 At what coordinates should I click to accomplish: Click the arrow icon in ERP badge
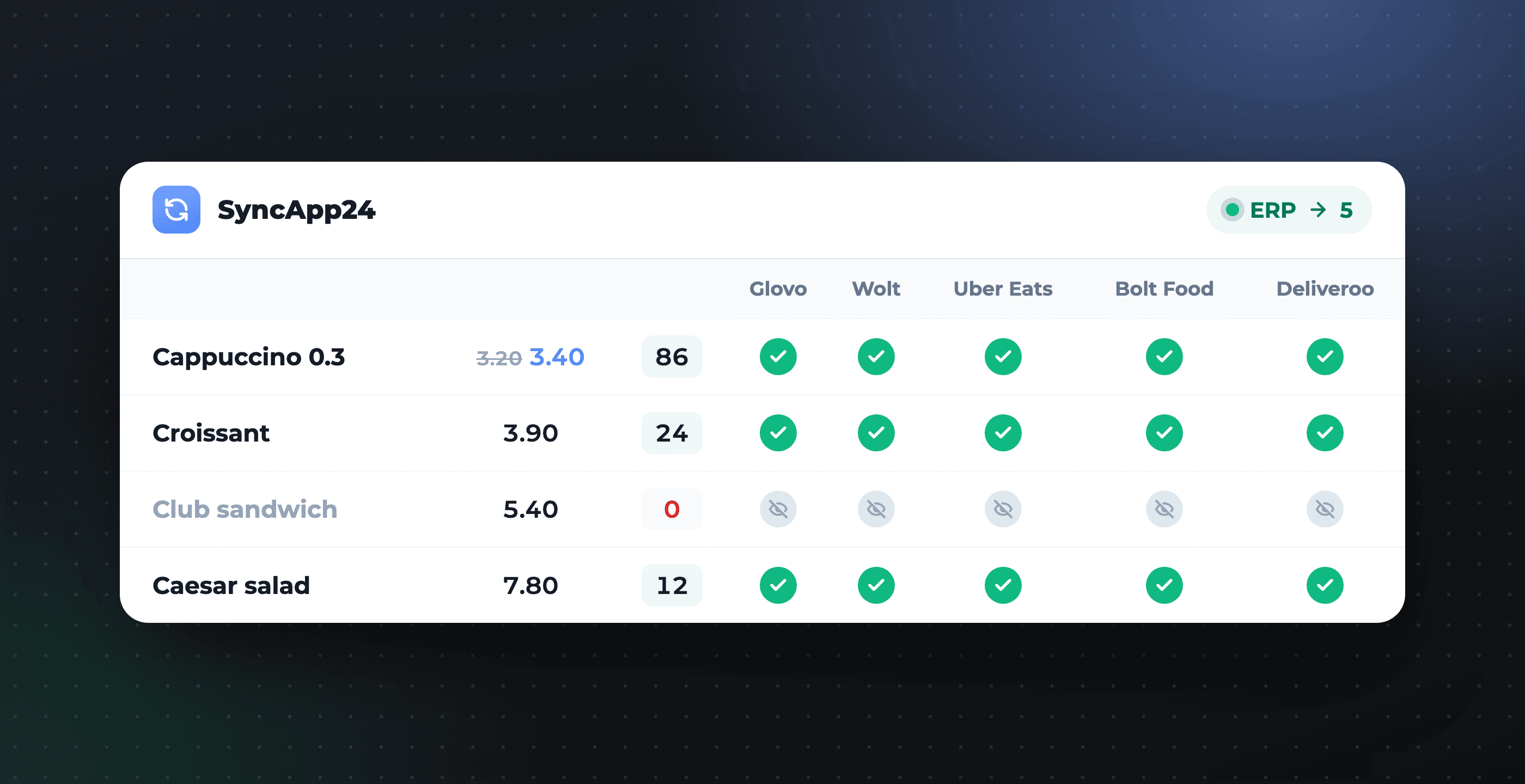click(1318, 210)
